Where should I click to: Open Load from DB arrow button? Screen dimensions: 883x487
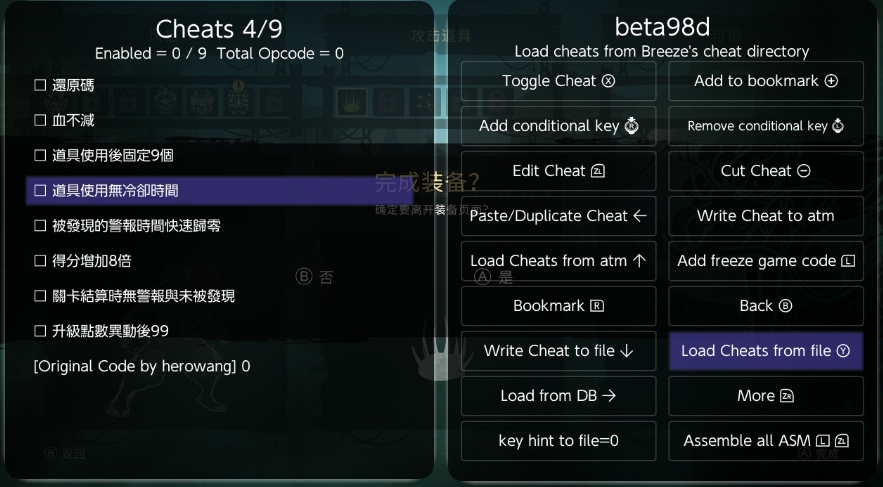coord(558,396)
